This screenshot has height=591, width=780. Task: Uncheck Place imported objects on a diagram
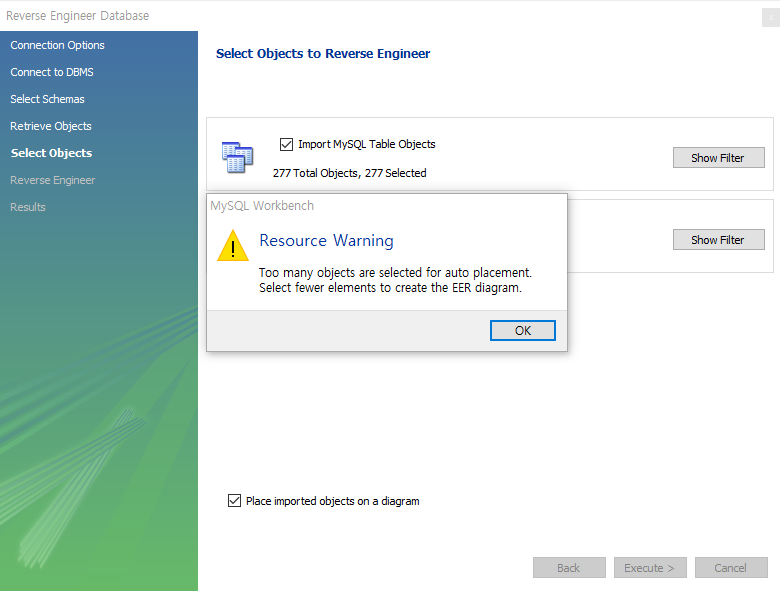(234, 500)
